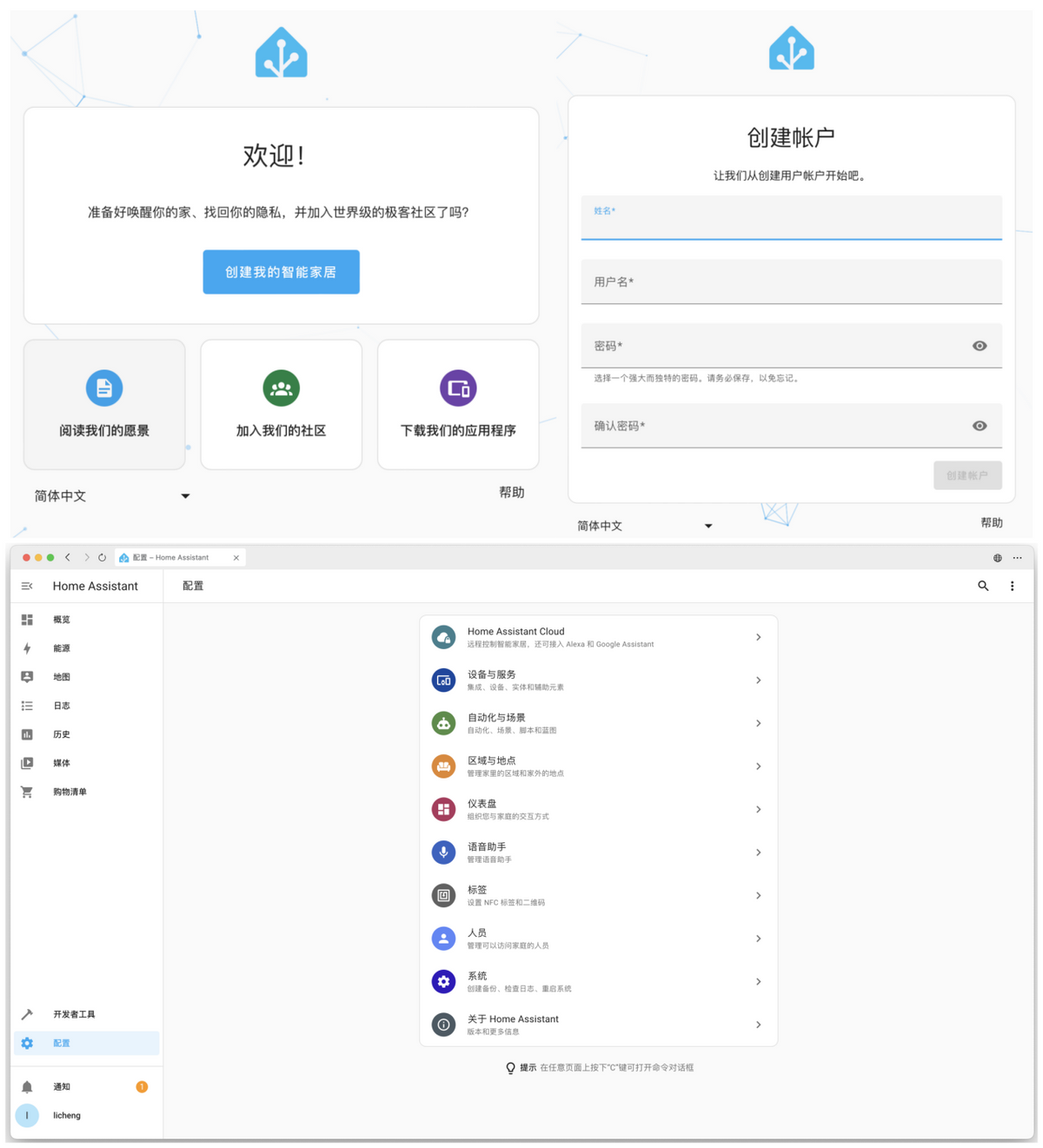Click the shopping cart icon for 购物清单
Screen dimensions: 1043x1148
tap(27, 792)
